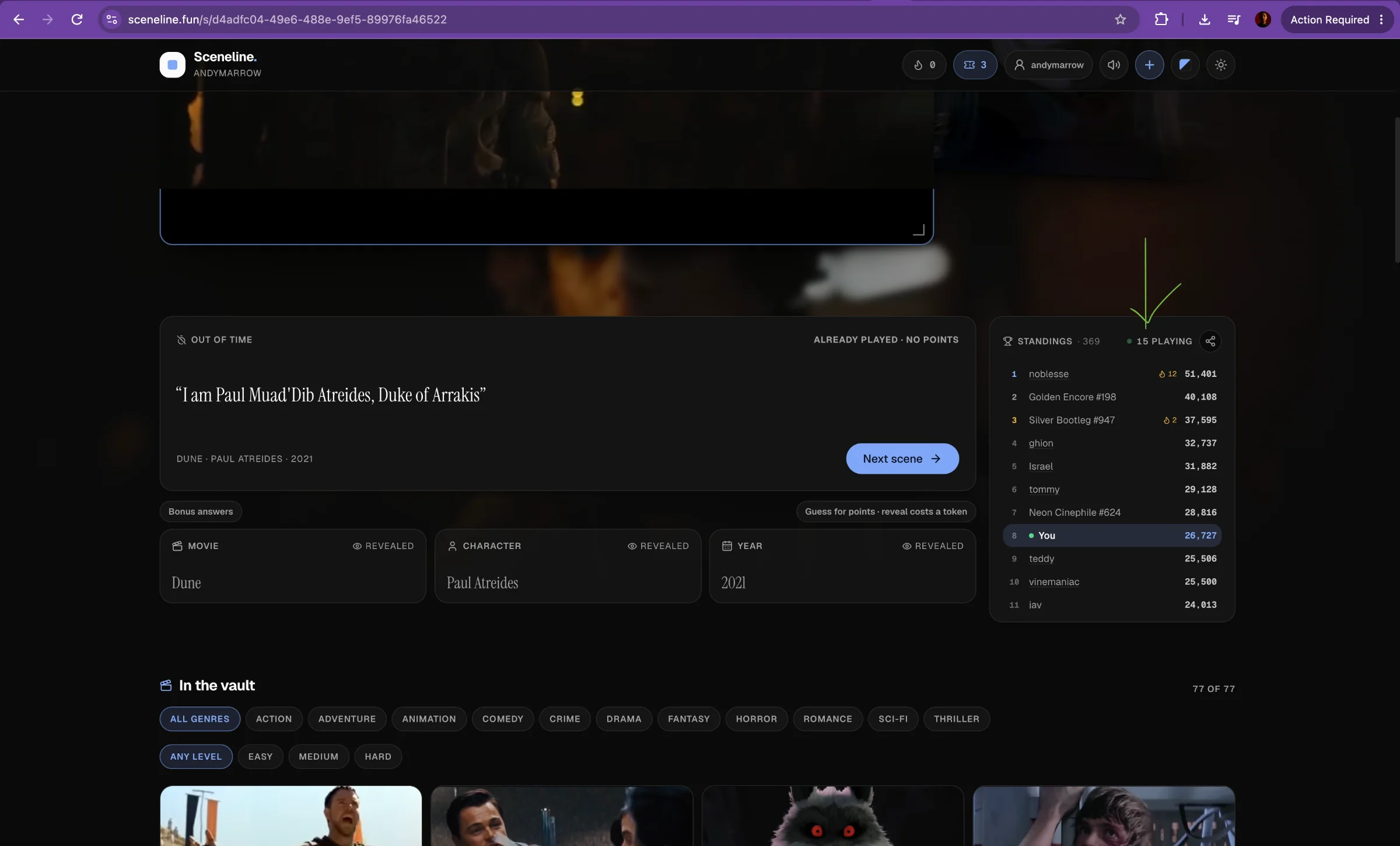Filter vault by Horror genre
This screenshot has width=1400, height=846.
(x=757, y=719)
